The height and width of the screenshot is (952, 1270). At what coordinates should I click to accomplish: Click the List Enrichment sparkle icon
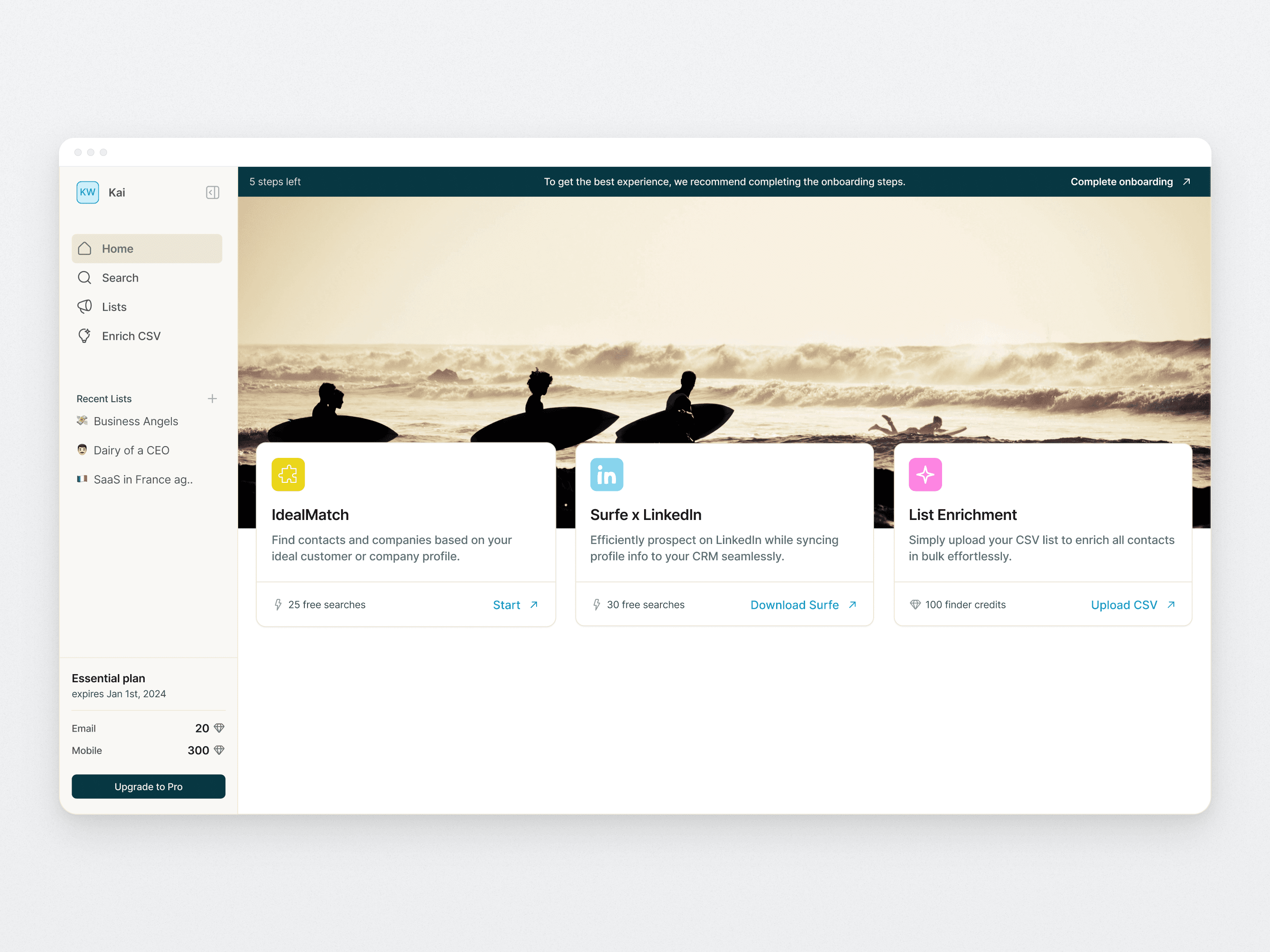(x=925, y=475)
